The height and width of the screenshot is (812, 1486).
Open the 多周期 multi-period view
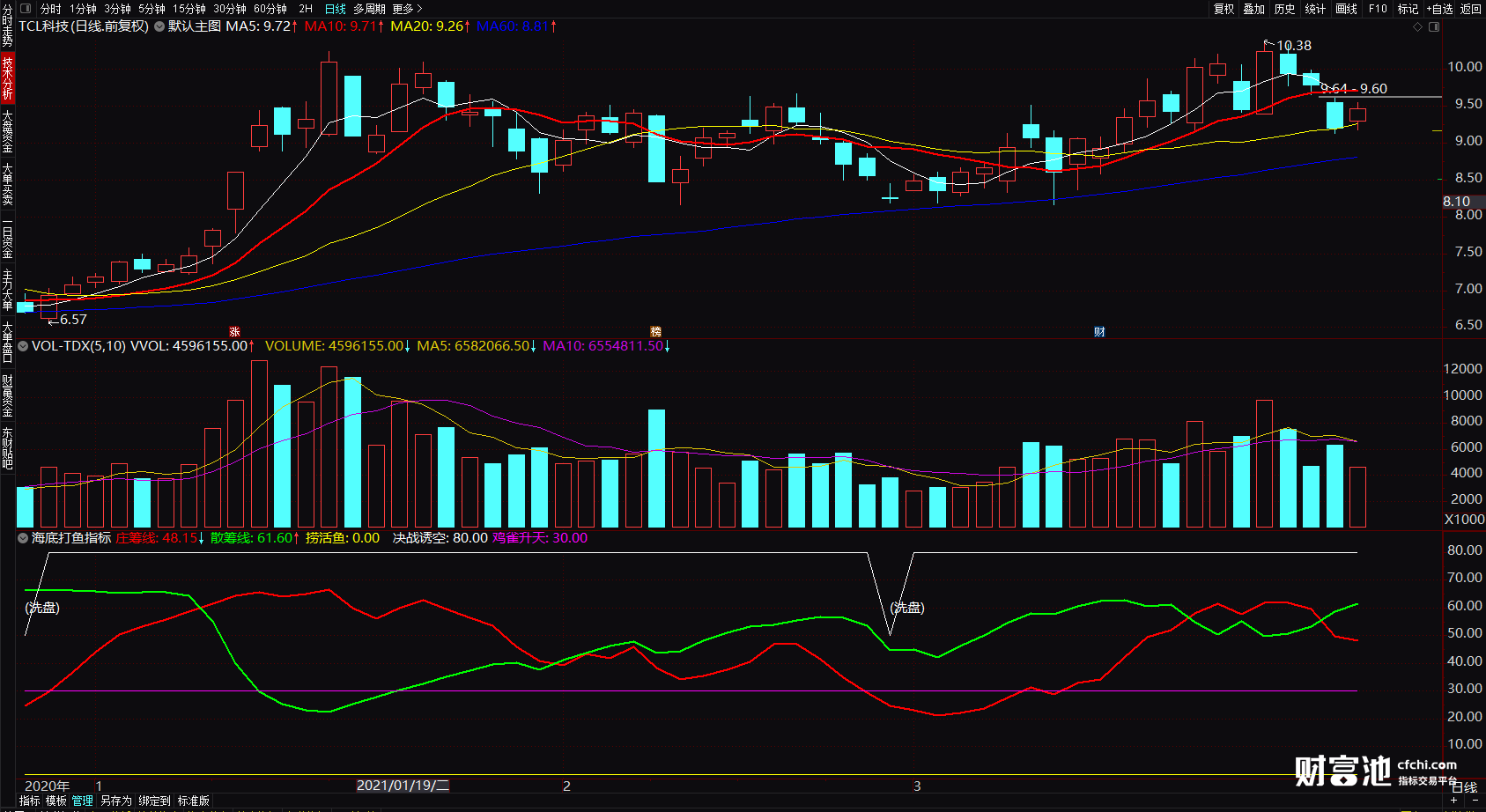(369, 9)
